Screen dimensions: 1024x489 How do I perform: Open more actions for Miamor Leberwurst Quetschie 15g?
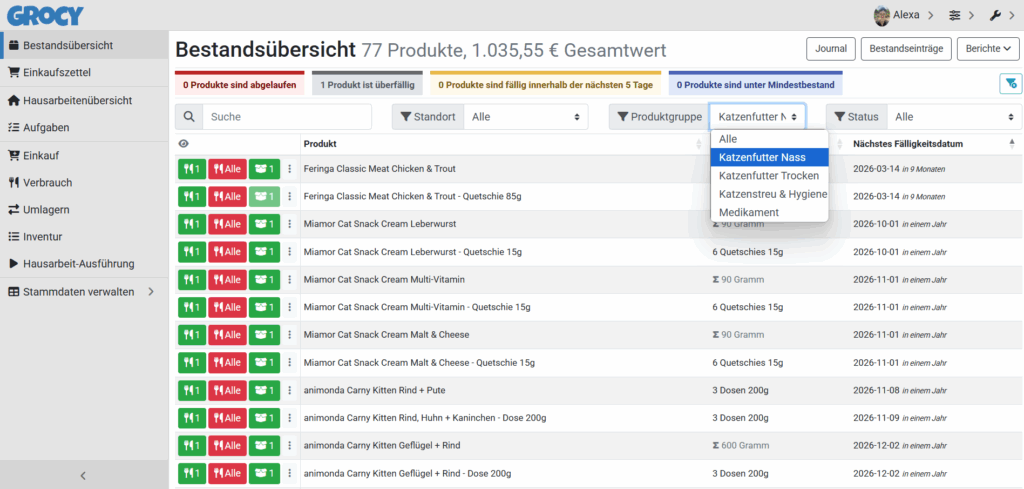[x=290, y=251]
